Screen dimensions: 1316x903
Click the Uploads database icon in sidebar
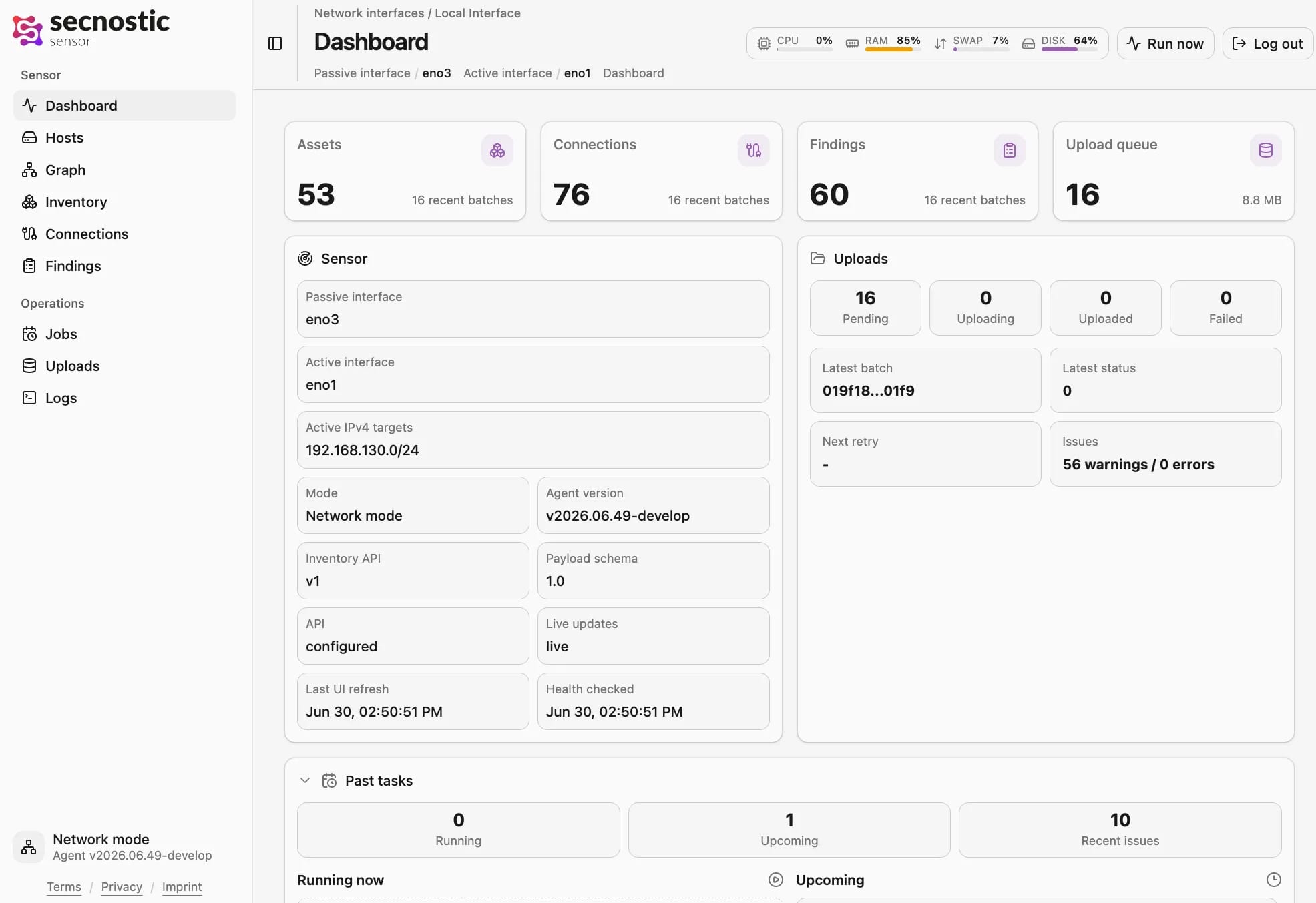[x=29, y=366]
